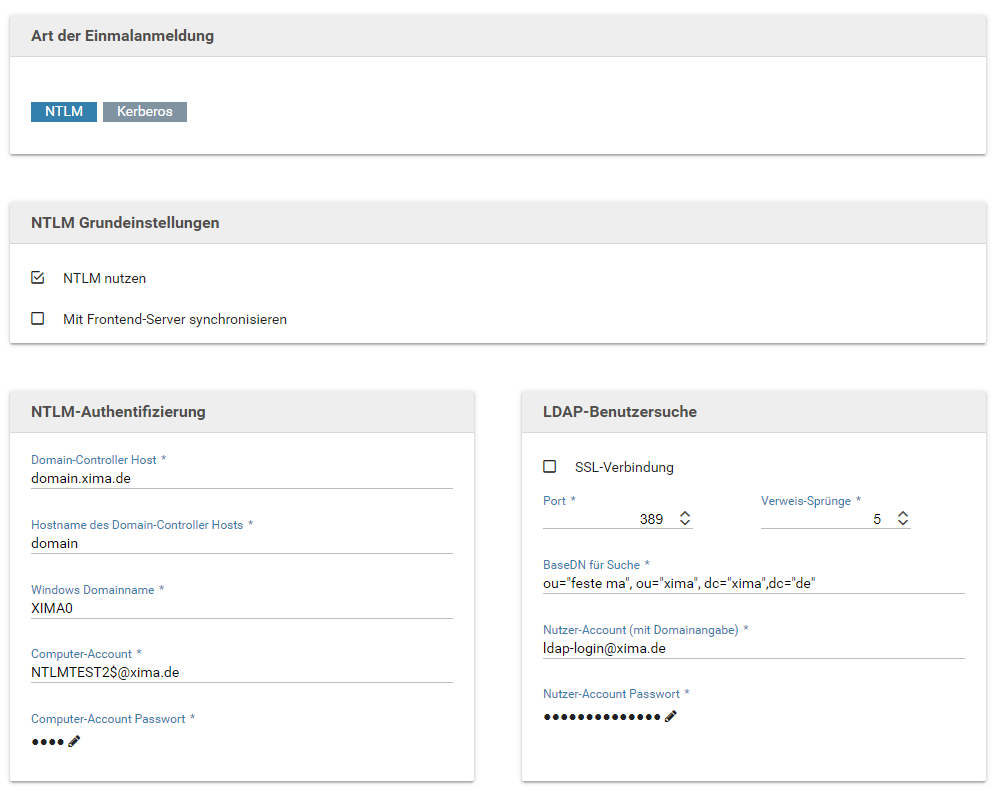The width and height of the screenshot is (997, 798).
Task: Edit the Nutzer-Account (mit Domainangabe) field
Action: [x=753, y=648]
